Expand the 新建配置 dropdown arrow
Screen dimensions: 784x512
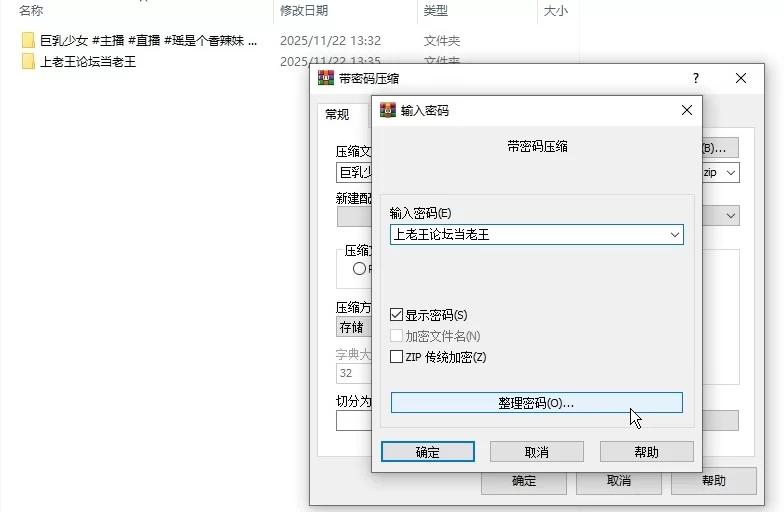tap(731, 215)
